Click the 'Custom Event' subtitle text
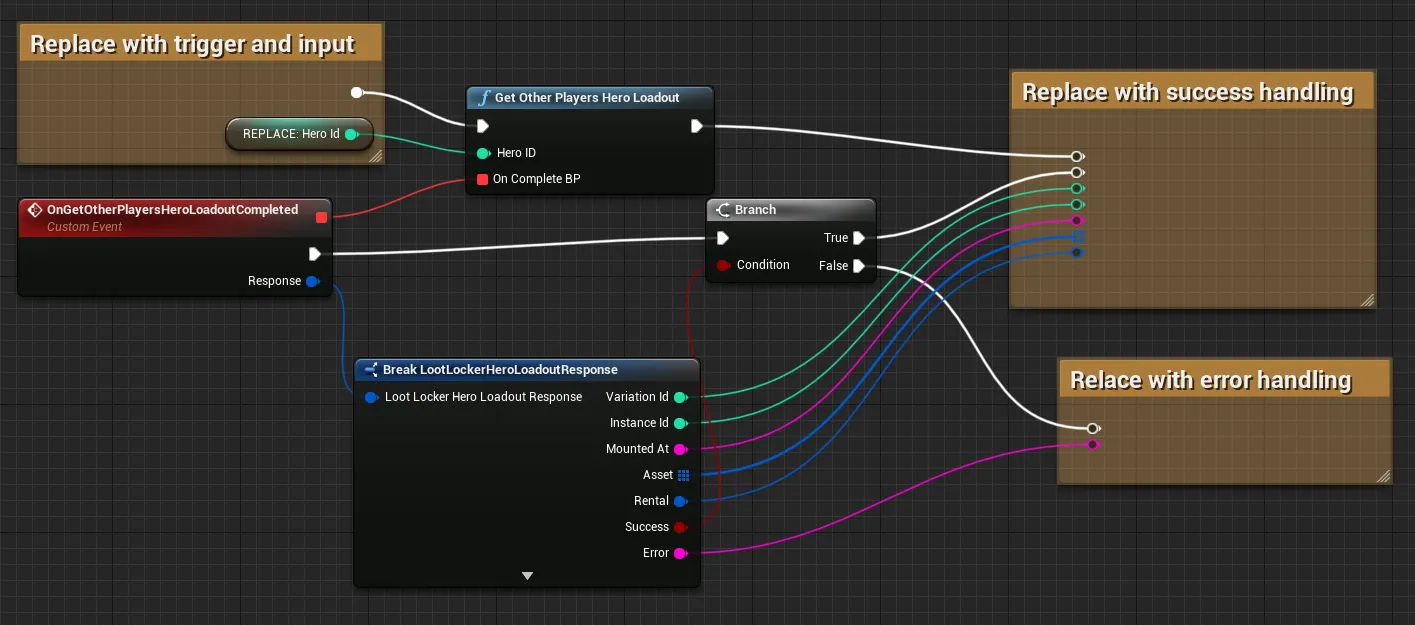Screen dimensions: 1415x625 [84, 228]
